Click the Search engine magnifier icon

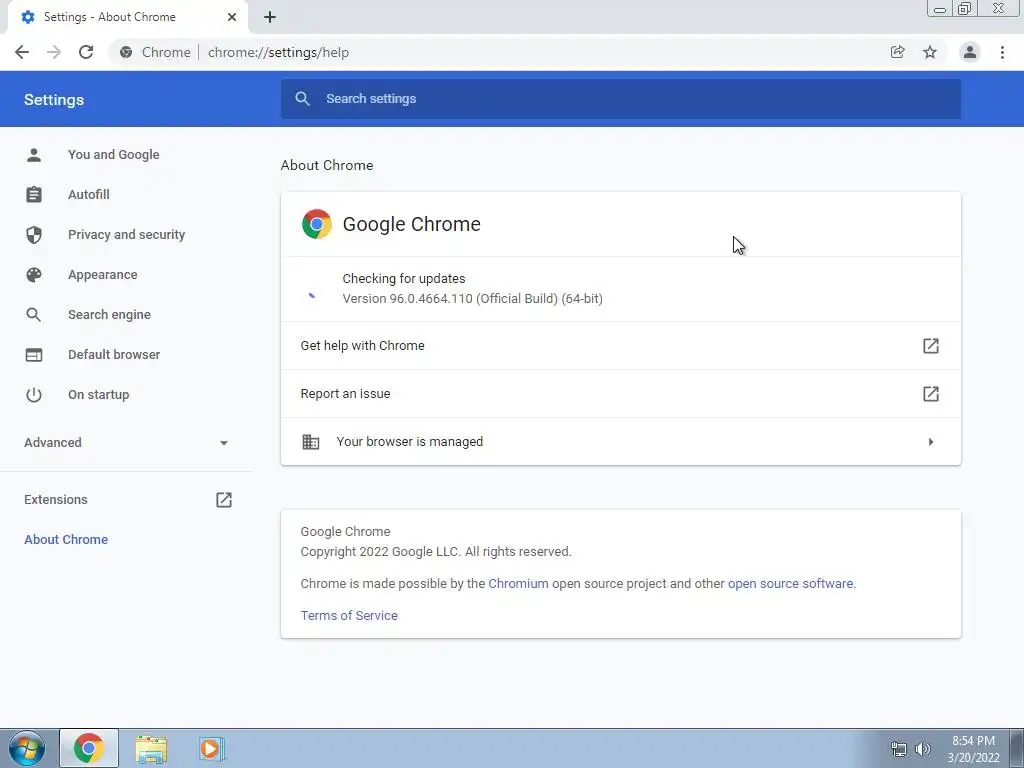click(x=34, y=315)
